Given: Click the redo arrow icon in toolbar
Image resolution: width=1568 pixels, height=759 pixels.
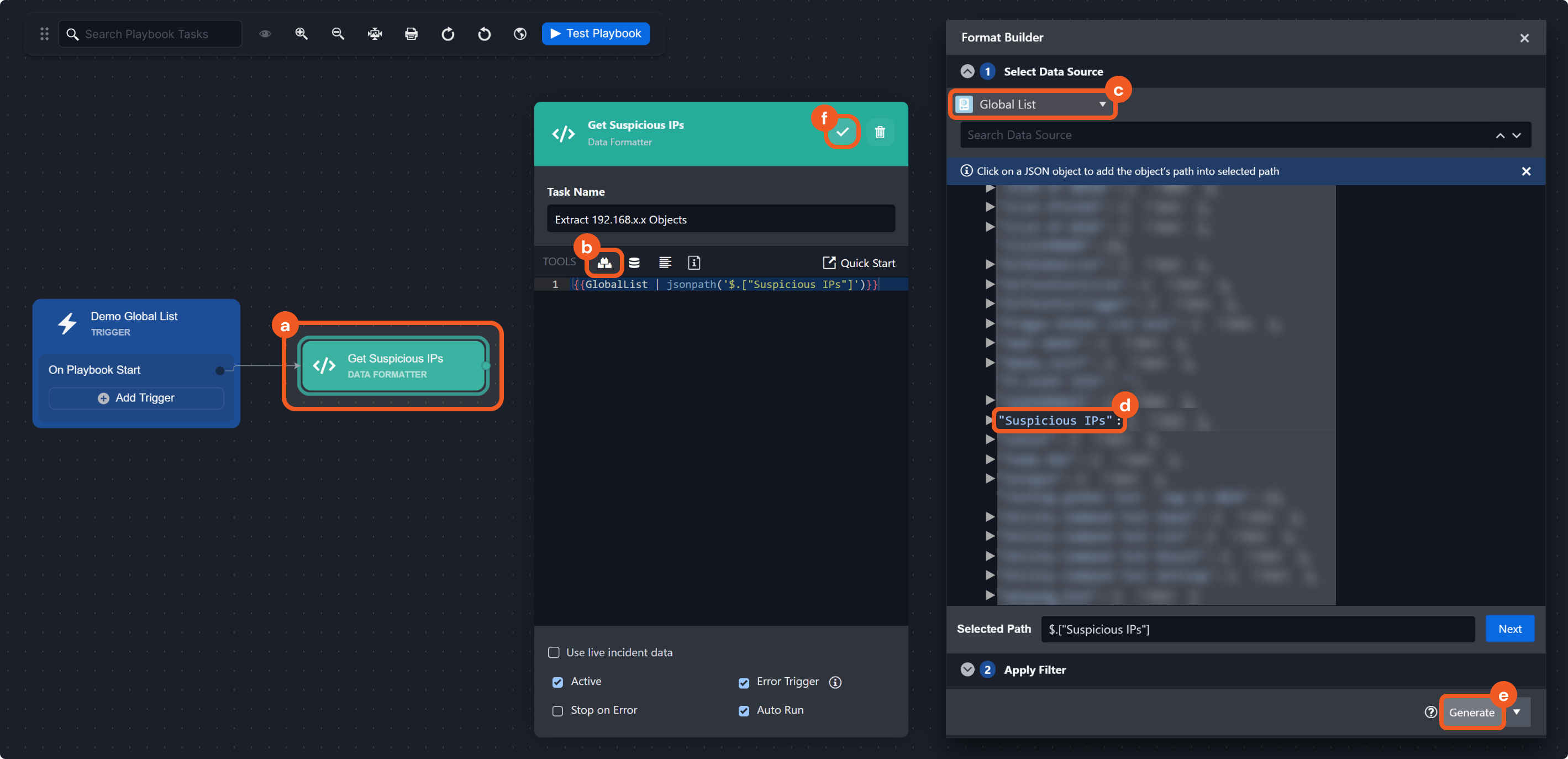Looking at the screenshot, I should [448, 34].
